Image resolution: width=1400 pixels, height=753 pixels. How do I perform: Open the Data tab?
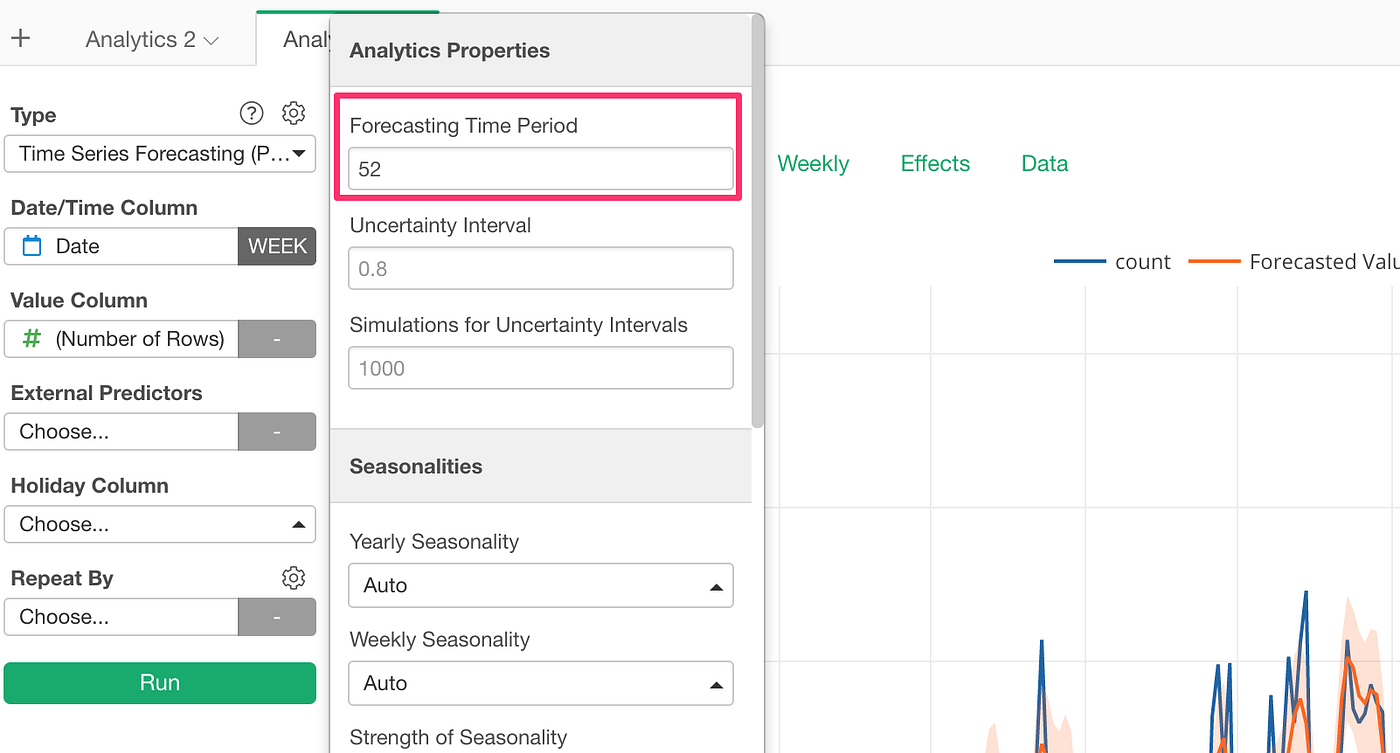pos(1044,164)
